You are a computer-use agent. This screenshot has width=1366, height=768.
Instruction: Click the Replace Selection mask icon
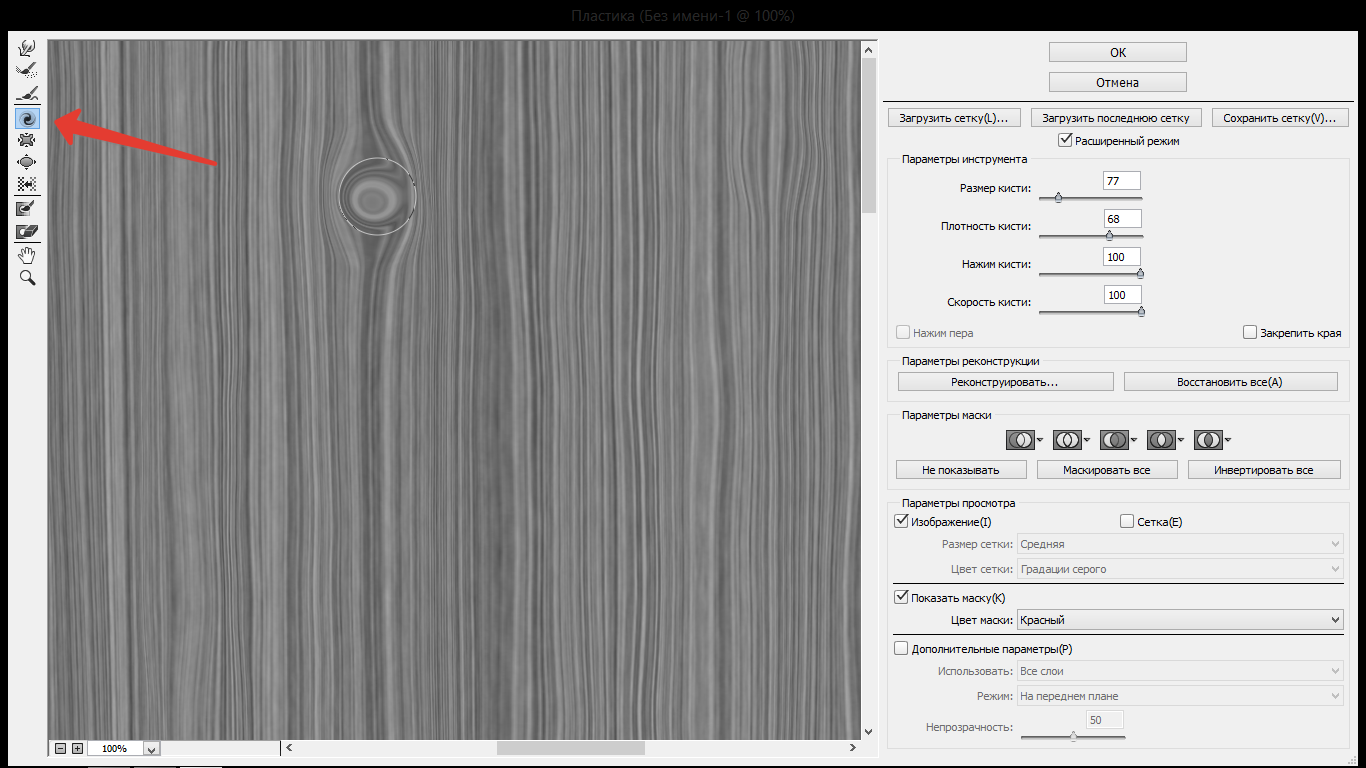click(x=1020, y=439)
